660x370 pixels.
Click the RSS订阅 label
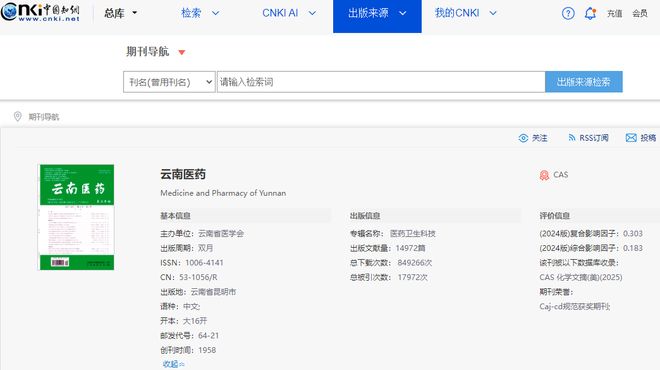(x=593, y=138)
